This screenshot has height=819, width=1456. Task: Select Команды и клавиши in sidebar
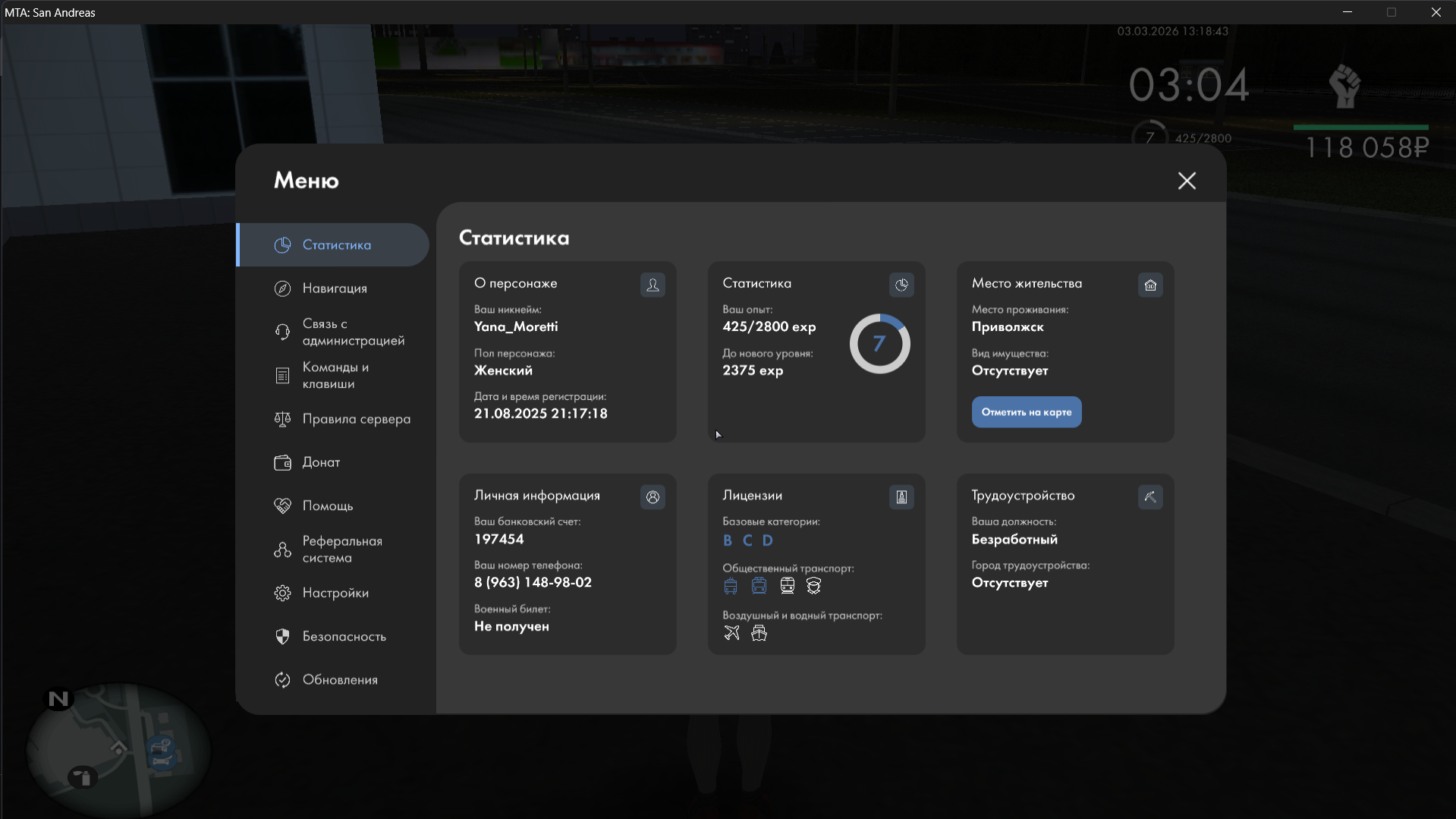coord(334,375)
